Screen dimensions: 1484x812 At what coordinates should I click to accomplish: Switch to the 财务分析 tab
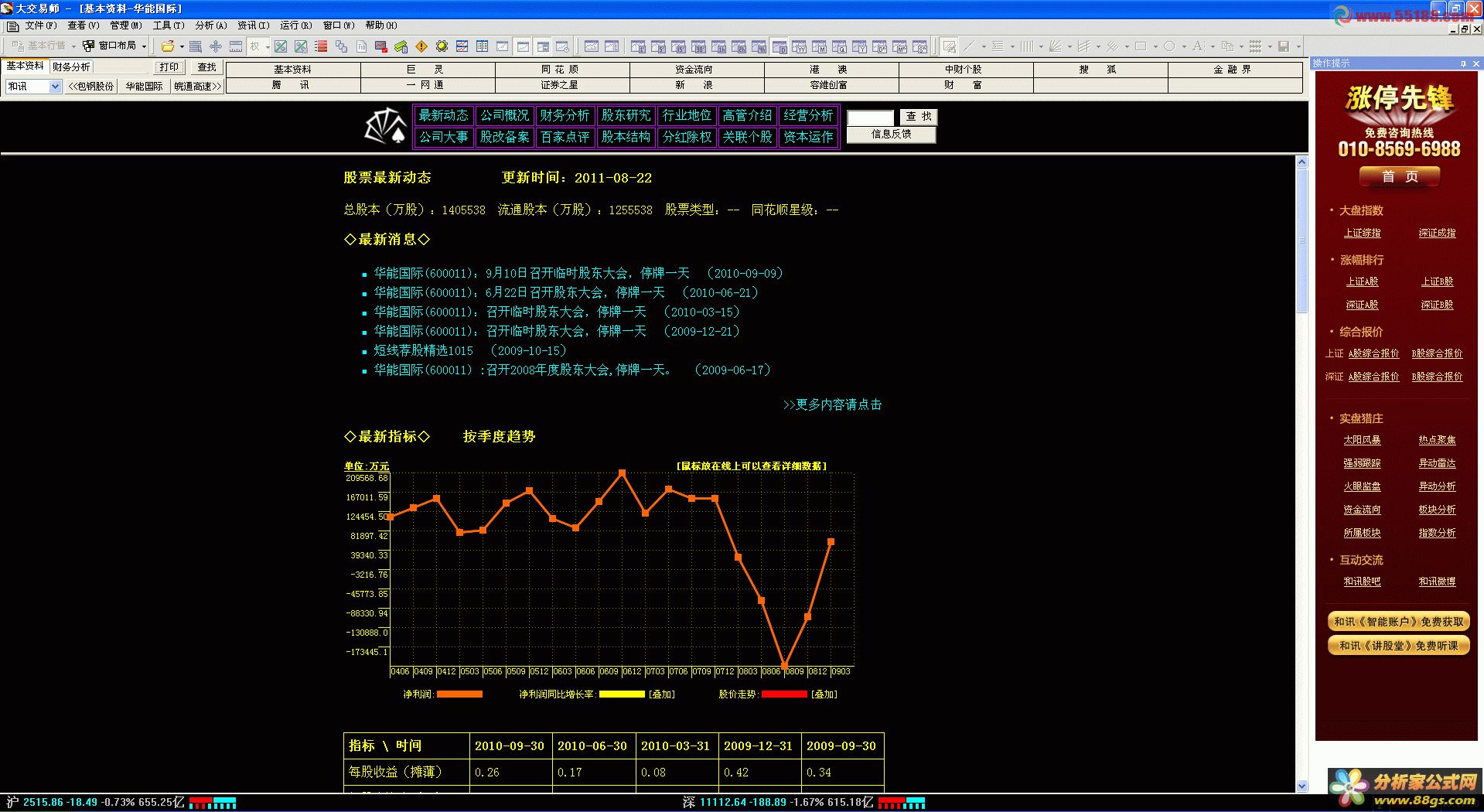tap(71, 67)
